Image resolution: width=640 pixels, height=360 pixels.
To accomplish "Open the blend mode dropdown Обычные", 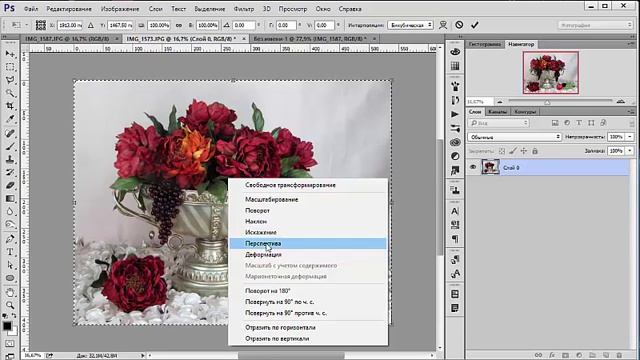I will click(515, 137).
